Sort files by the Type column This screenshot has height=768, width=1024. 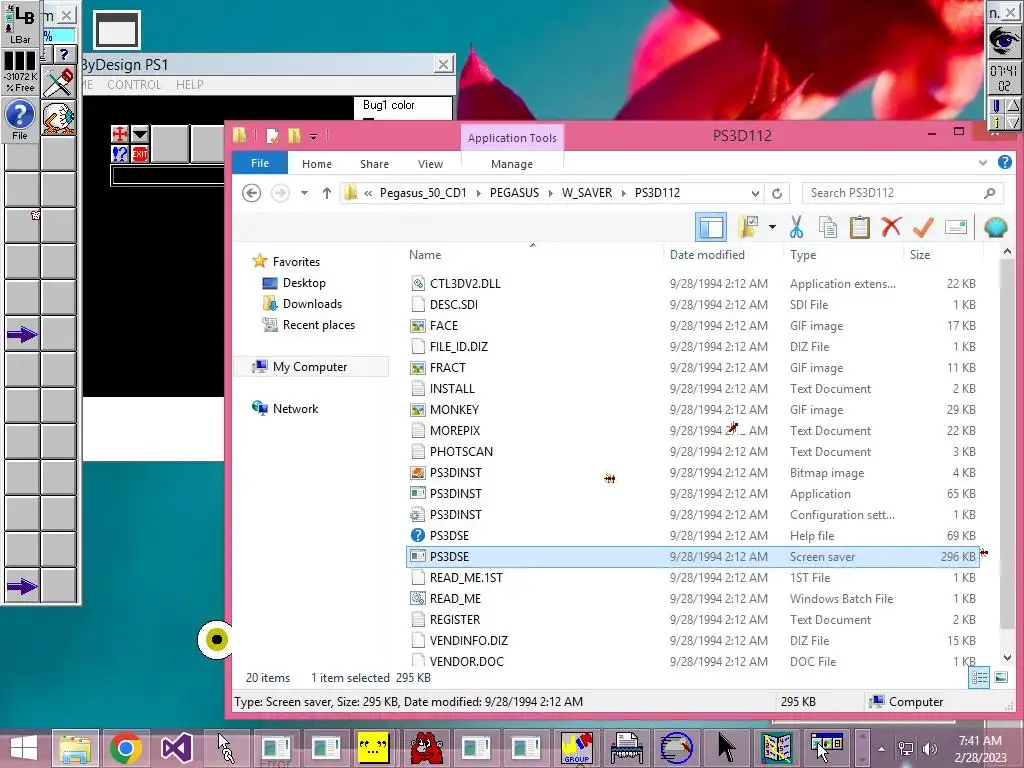[x=803, y=255]
